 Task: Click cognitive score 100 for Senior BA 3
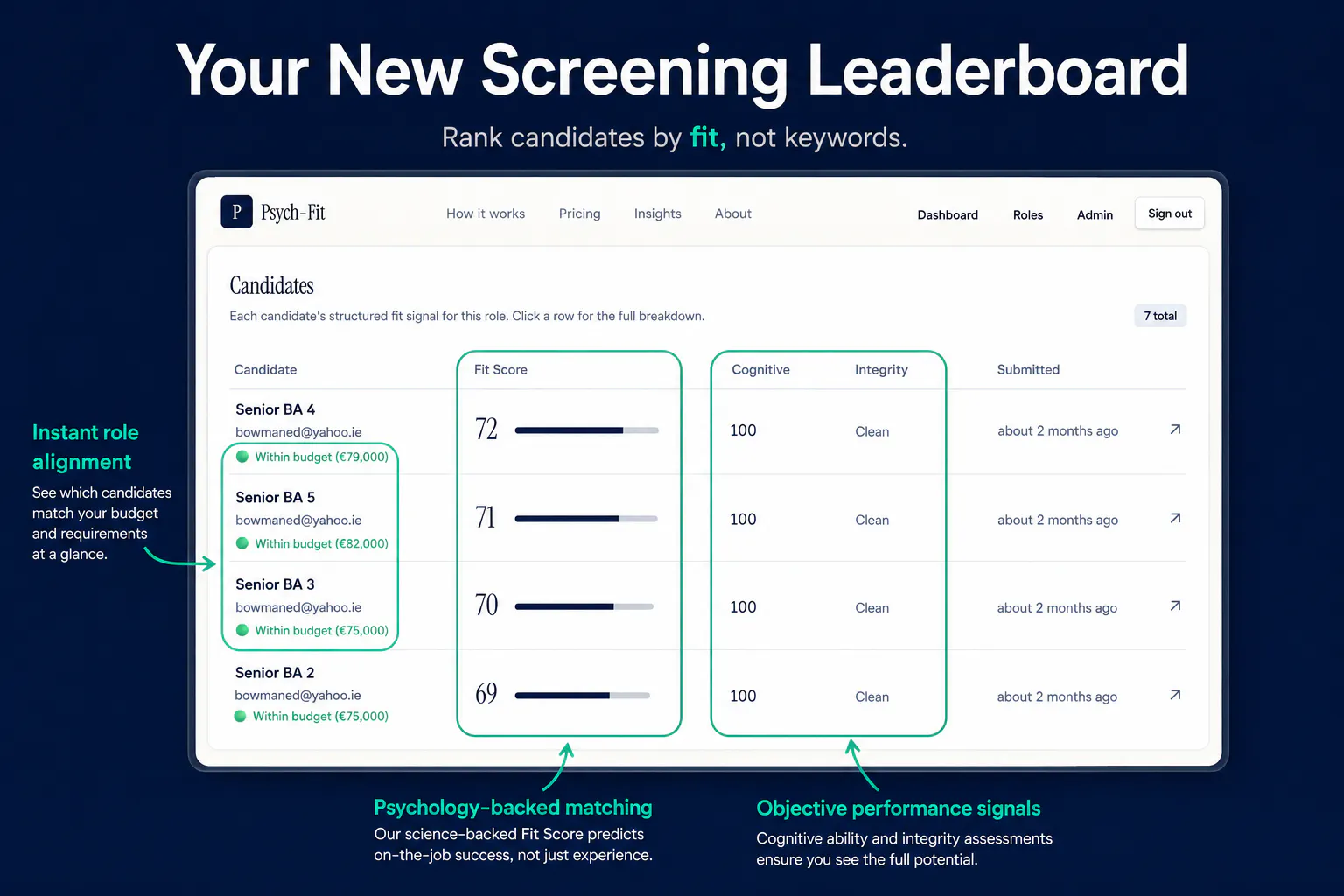coord(743,607)
